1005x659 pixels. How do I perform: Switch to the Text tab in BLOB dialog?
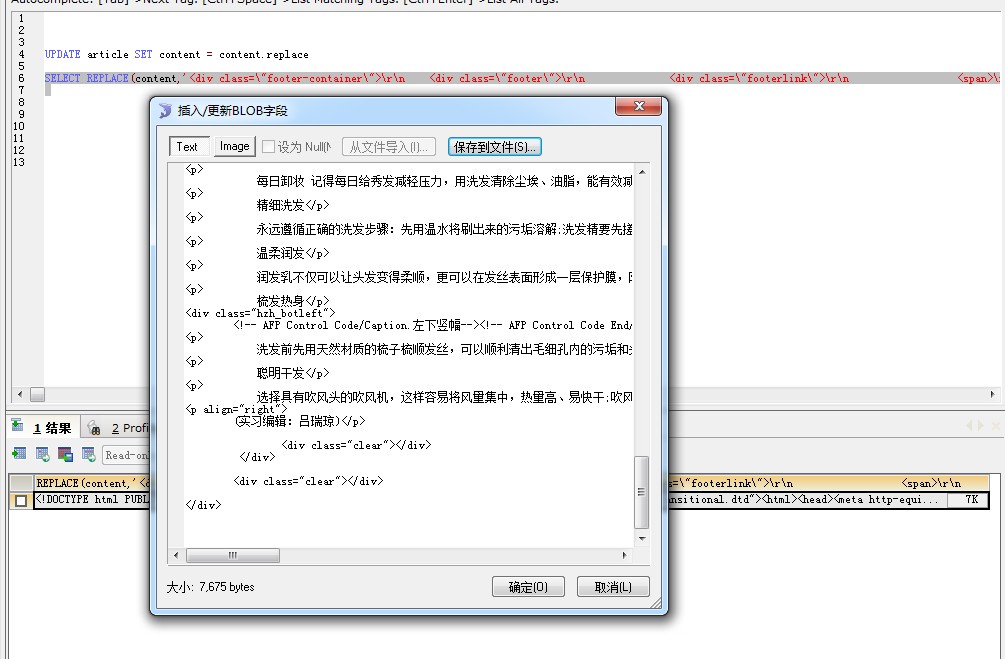[187, 147]
